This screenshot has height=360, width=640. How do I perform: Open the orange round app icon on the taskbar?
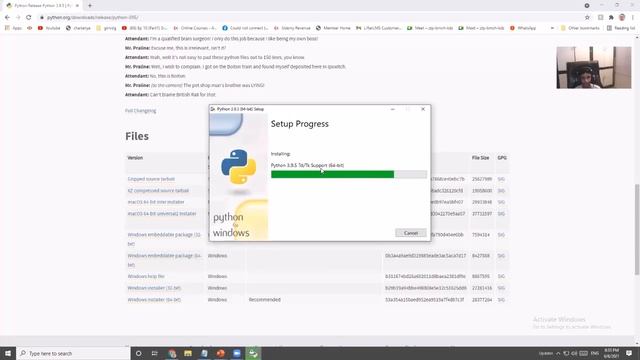[x=220, y=353]
